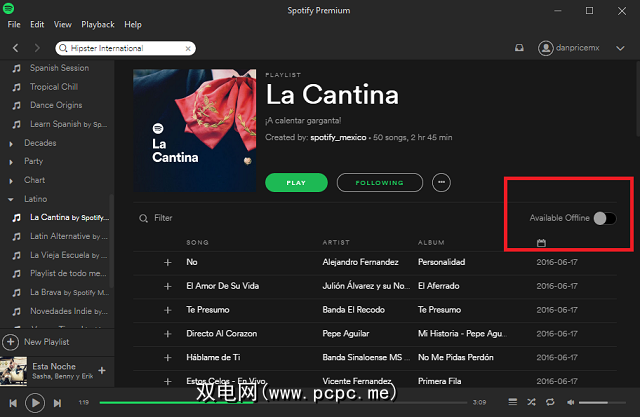Open the play queue icon
Image resolution: width=640 pixels, height=417 pixels.
pos(513,402)
